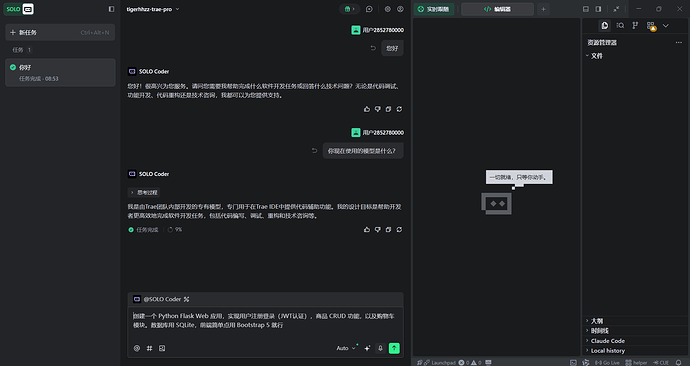The image size is (690, 366).
Task: Dislike the first SOLO Coder reply
Action: pos(378,109)
